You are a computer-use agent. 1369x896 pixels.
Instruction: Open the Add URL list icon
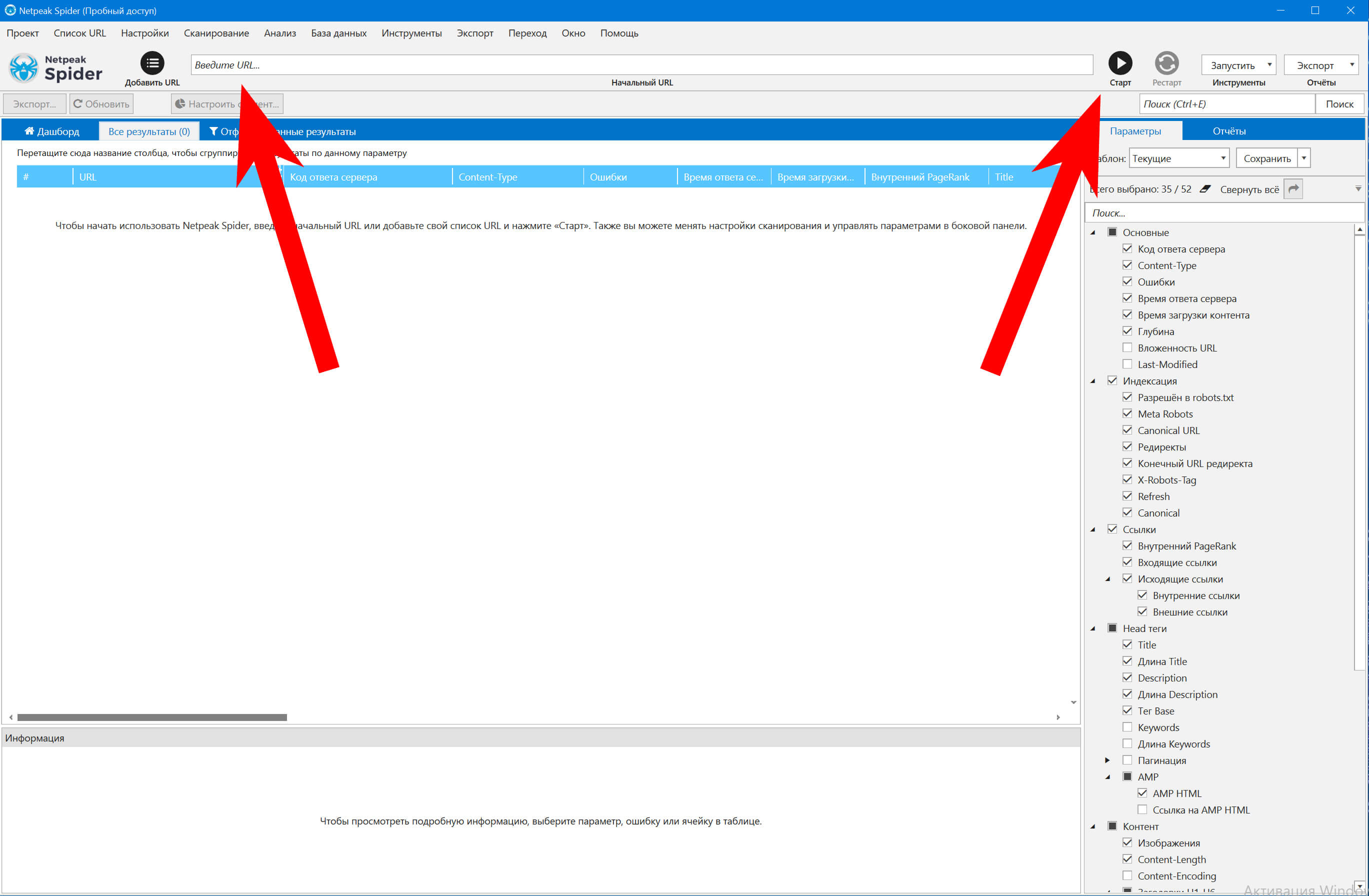click(x=152, y=63)
